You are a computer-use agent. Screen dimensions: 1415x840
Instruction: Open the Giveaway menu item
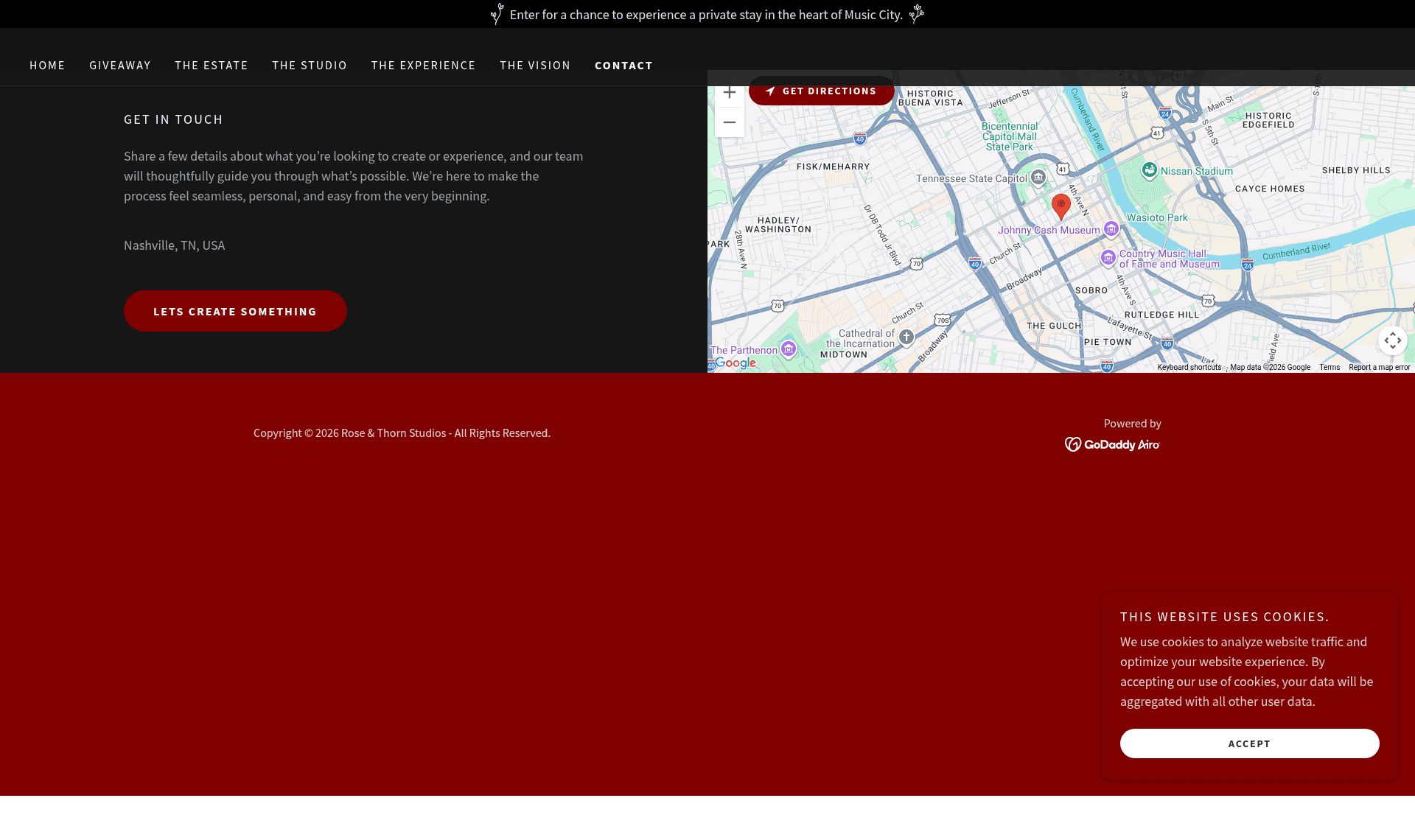120,66
